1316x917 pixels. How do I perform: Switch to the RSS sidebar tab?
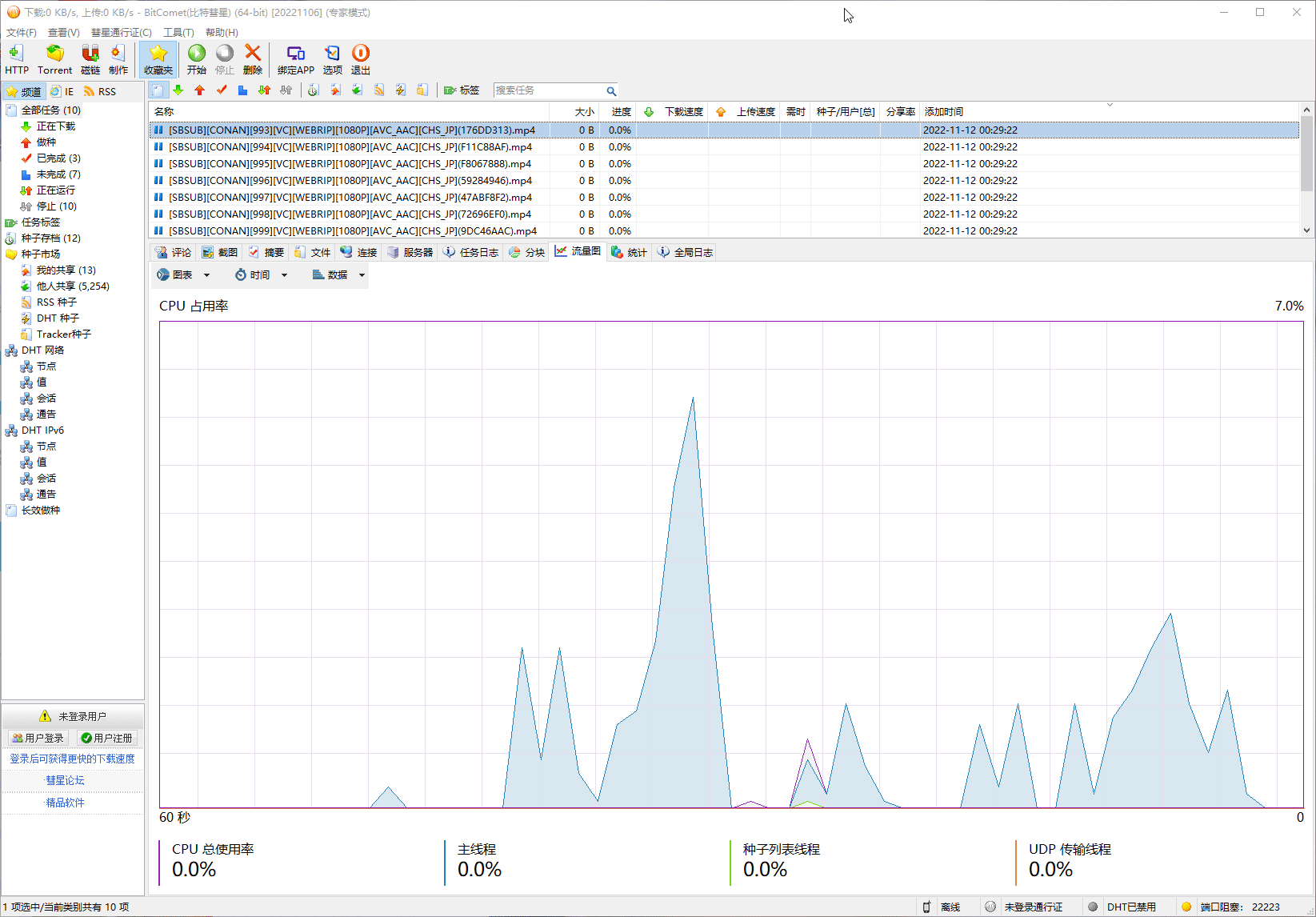100,91
